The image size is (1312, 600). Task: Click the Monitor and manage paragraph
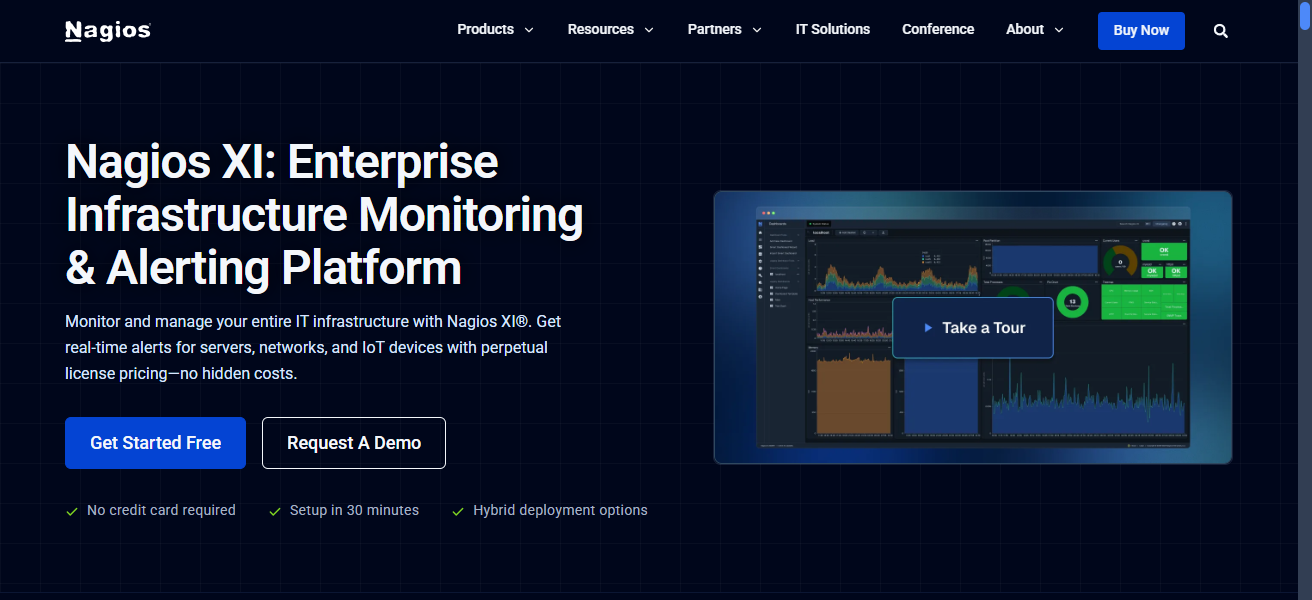click(313, 348)
